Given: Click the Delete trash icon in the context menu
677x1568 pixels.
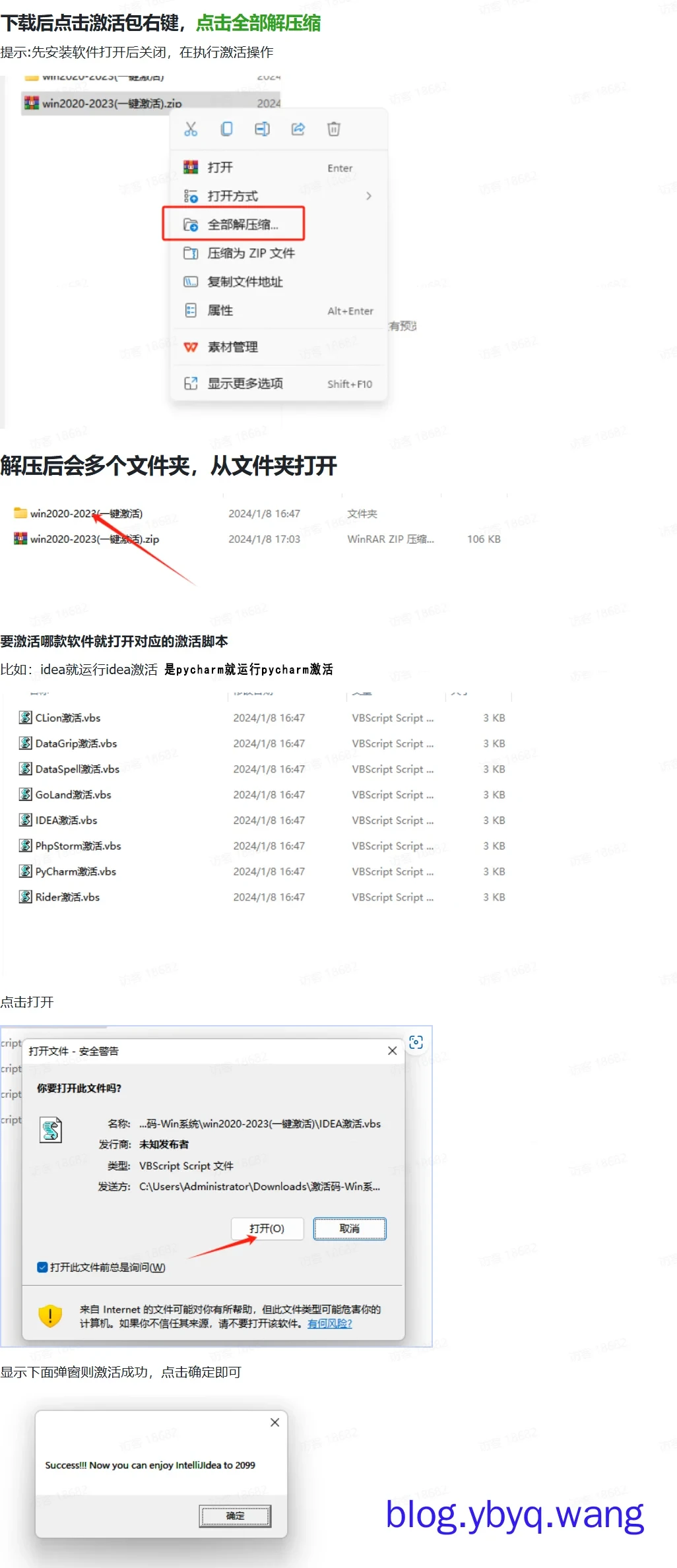Looking at the screenshot, I should [x=334, y=129].
